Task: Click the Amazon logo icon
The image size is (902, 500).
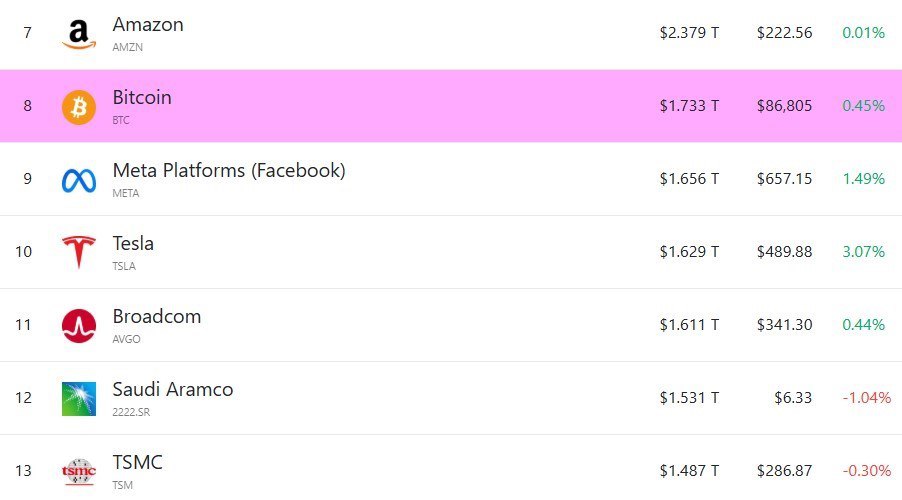Action: click(x=78, y=34)
